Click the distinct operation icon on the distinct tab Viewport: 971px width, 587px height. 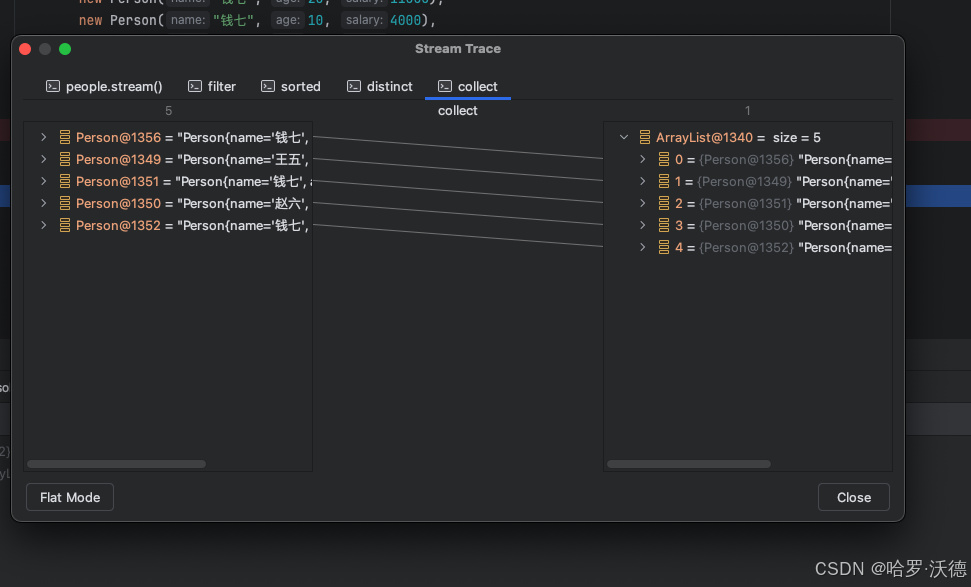point(354,86)
